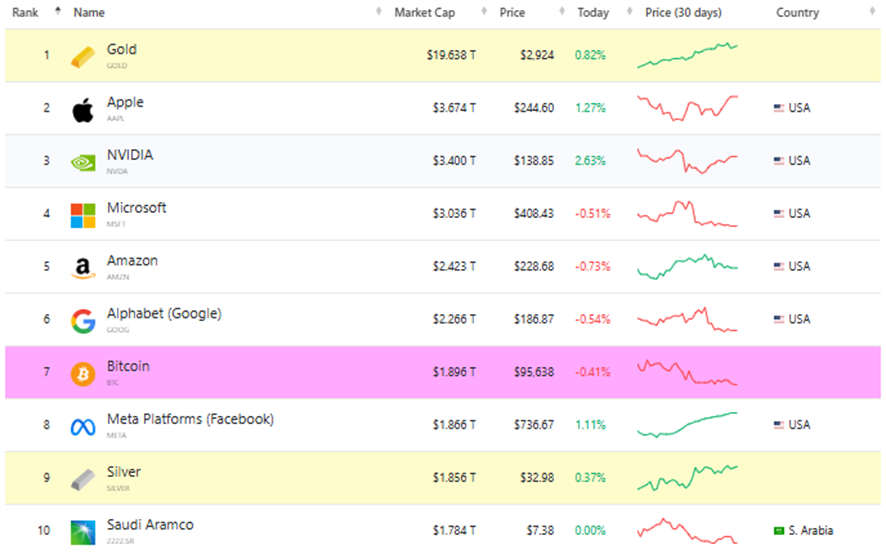Sort table by Rank column
Viewport: 886px width, 554px height.
(x=25, y=13)
